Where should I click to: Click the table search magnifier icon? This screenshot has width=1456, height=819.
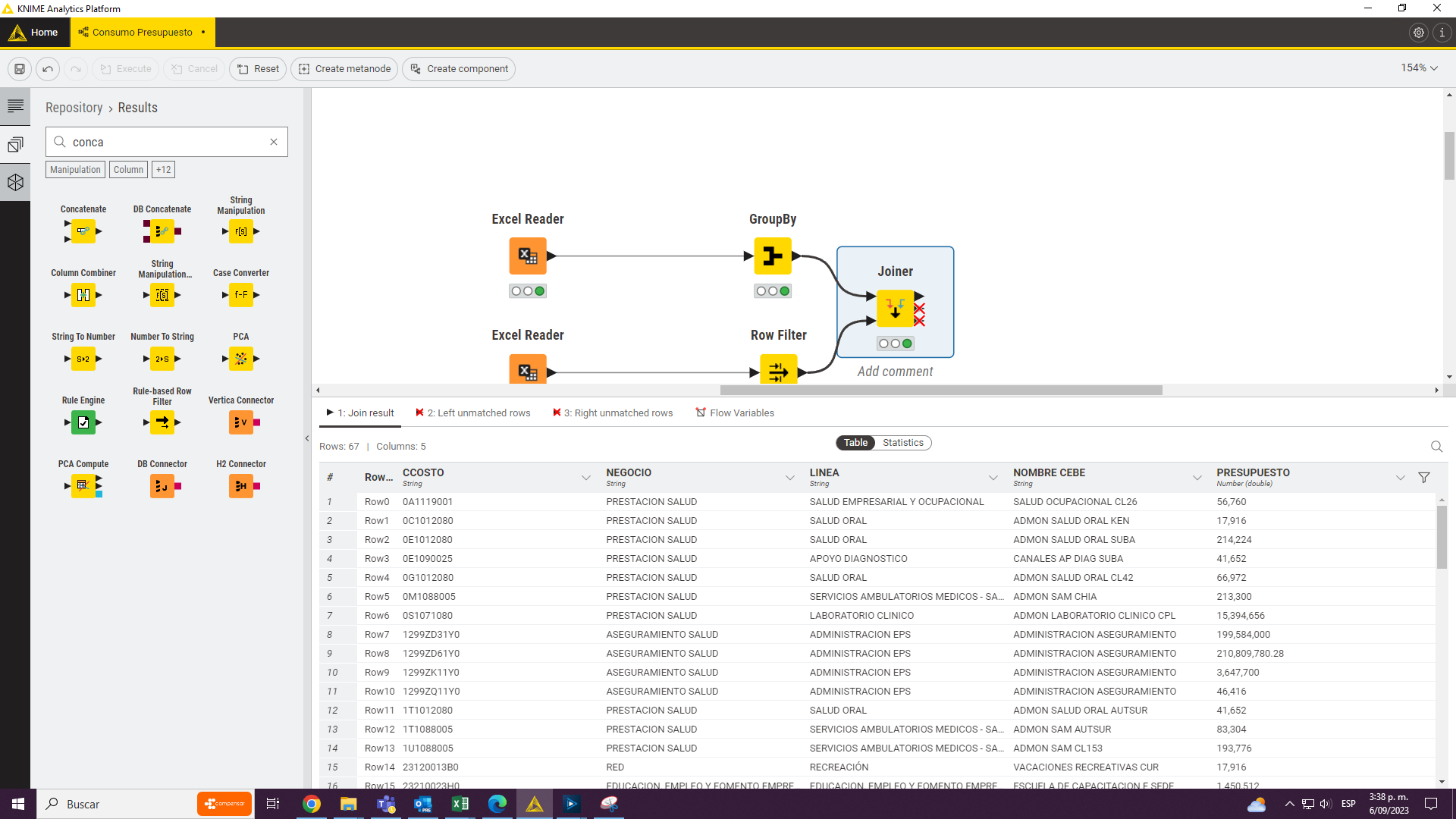[x=1436, y=447]
